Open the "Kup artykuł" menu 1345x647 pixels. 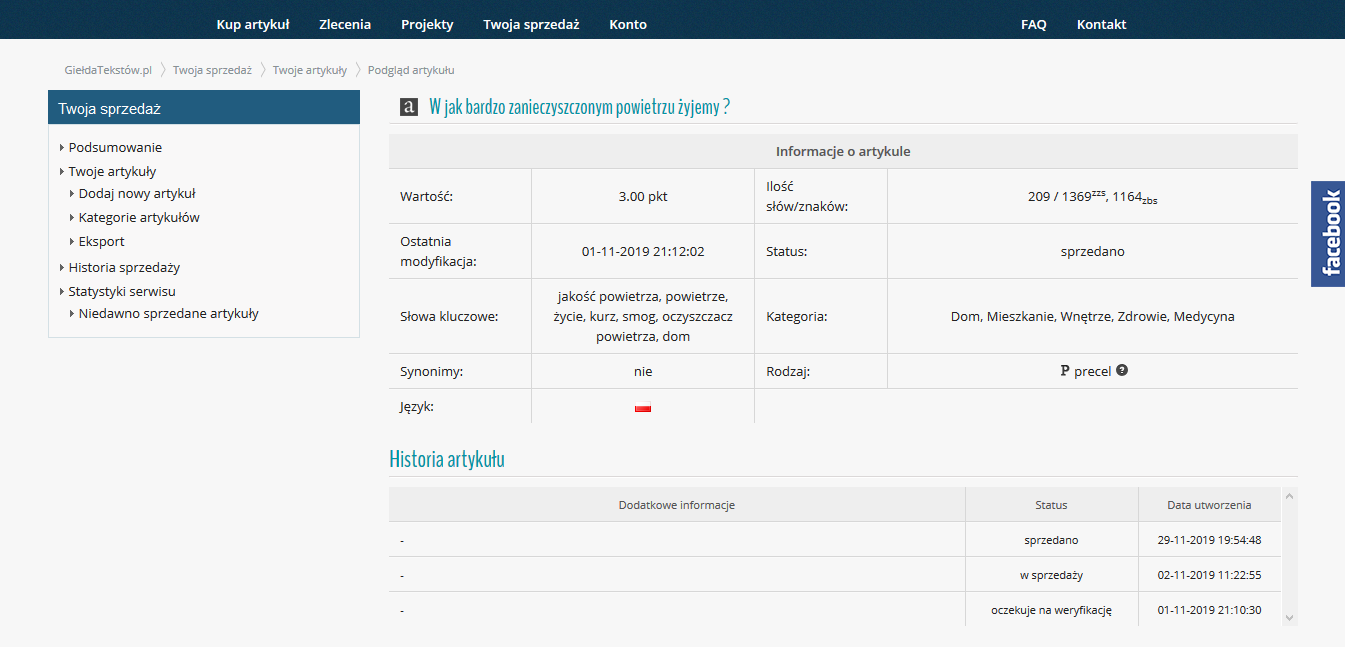click(x=252, y=23)
